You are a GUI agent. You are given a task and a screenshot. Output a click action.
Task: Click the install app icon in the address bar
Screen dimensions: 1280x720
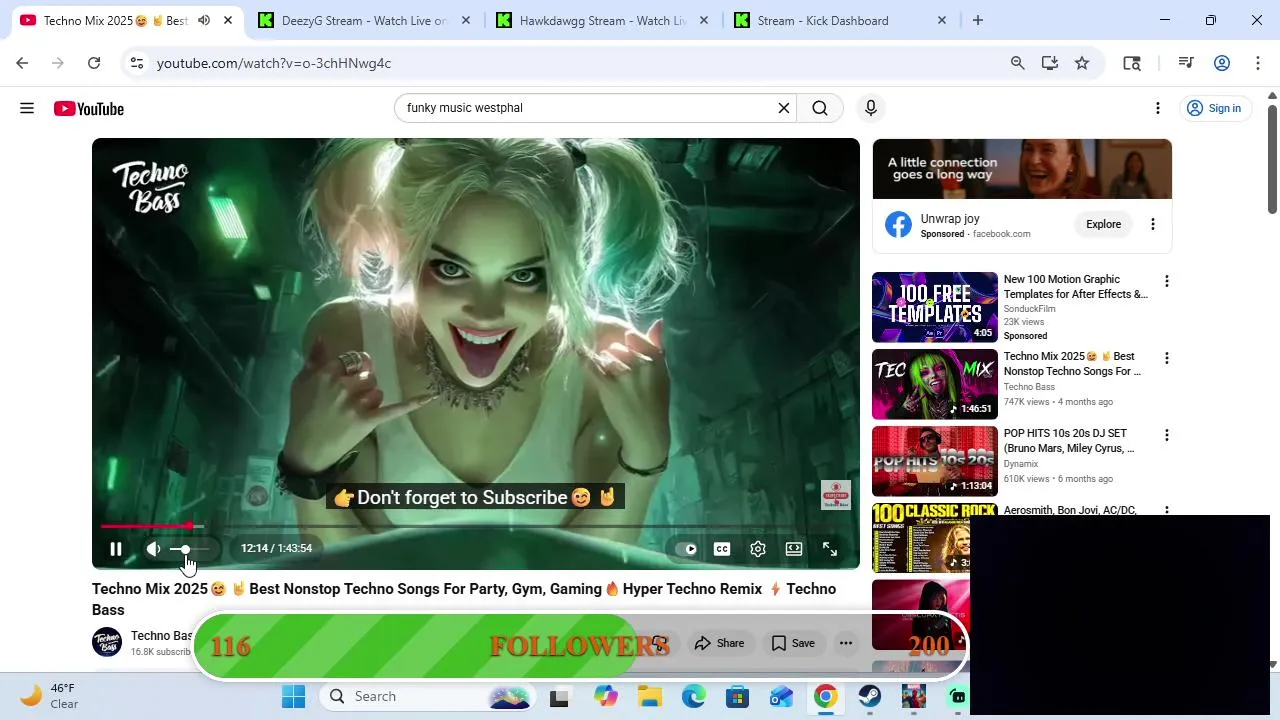[x=1050, y=63]
